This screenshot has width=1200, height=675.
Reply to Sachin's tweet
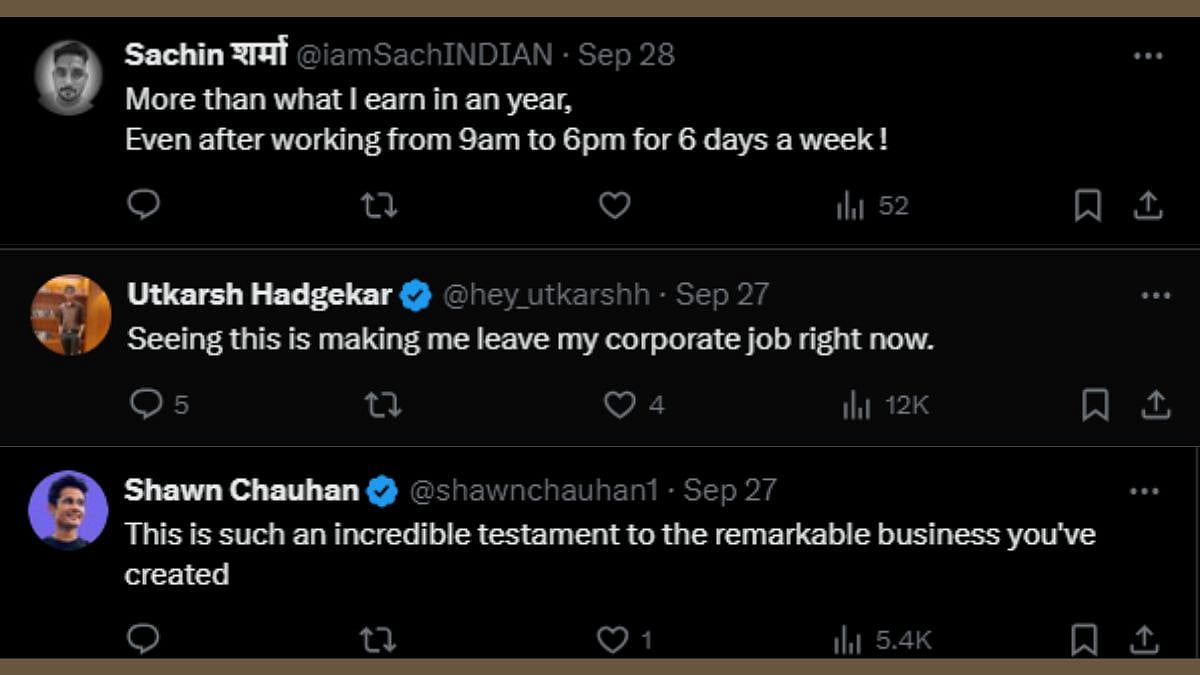[x=144, y=205]
